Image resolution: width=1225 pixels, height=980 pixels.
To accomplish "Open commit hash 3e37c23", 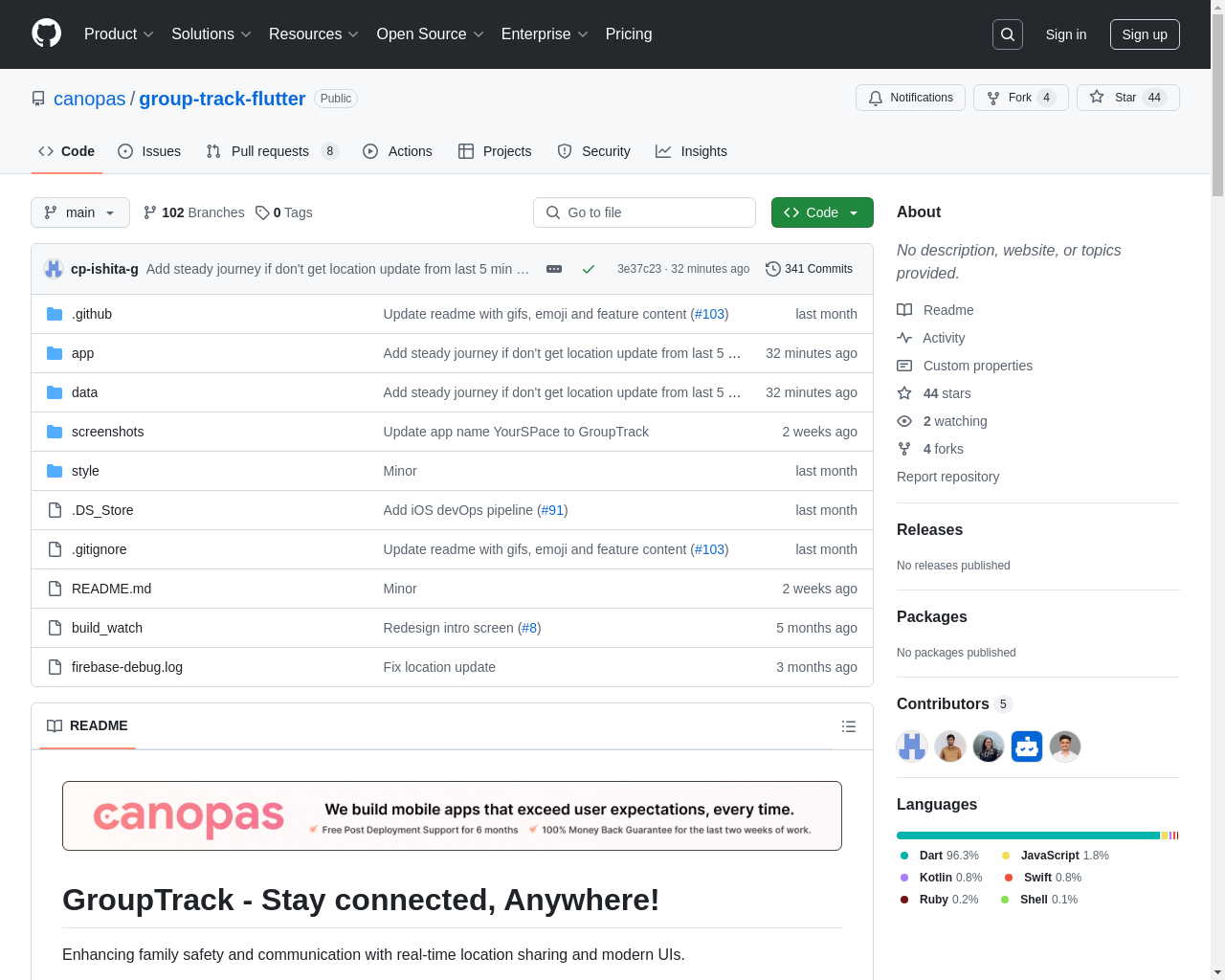I will pyautogui.click(x=639, y=269).
